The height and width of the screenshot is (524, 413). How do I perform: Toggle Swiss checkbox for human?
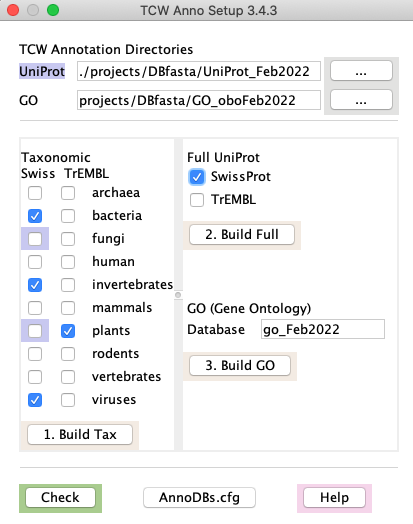(x=35, y=262)
